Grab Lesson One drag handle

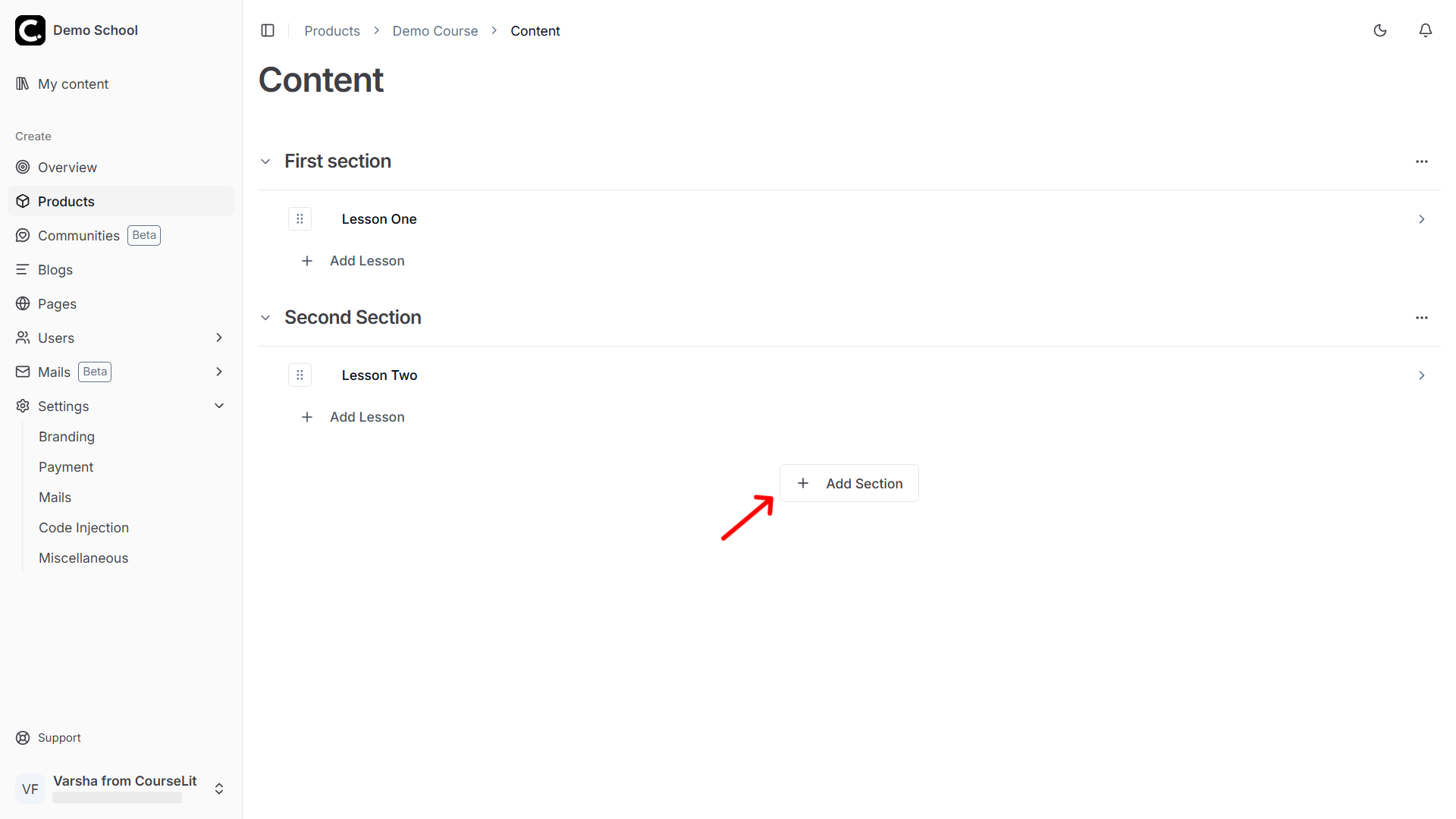click(300, 219)
